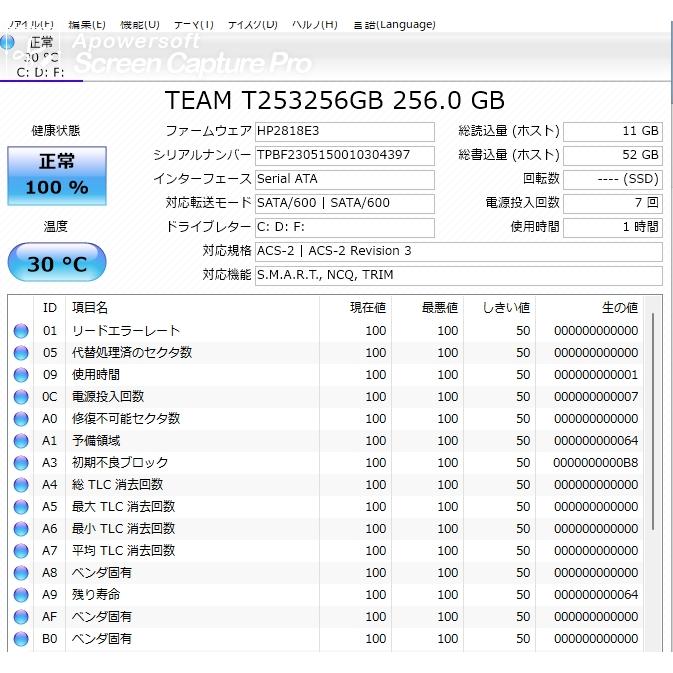Screen dimensions: 673x673
Task: Click status circle for ID 0C row
Action: tap(21, 397)
